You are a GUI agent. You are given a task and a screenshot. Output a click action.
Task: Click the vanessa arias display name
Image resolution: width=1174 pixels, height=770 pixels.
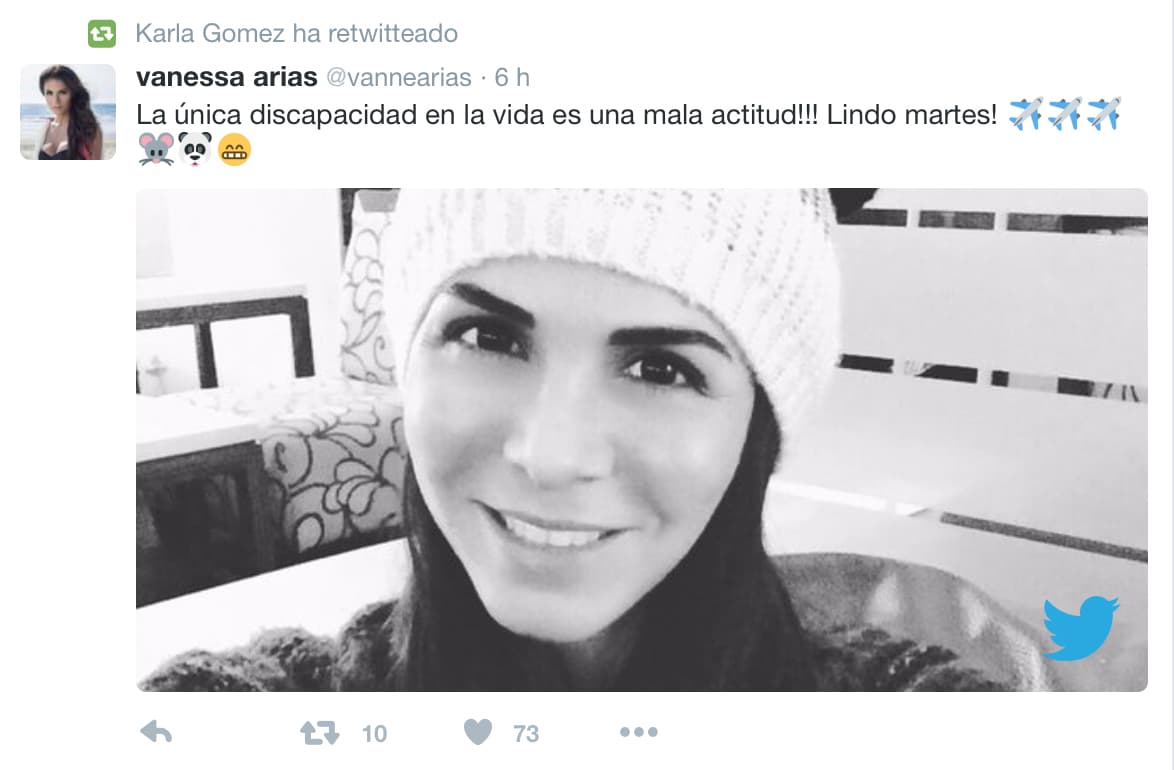227,76
